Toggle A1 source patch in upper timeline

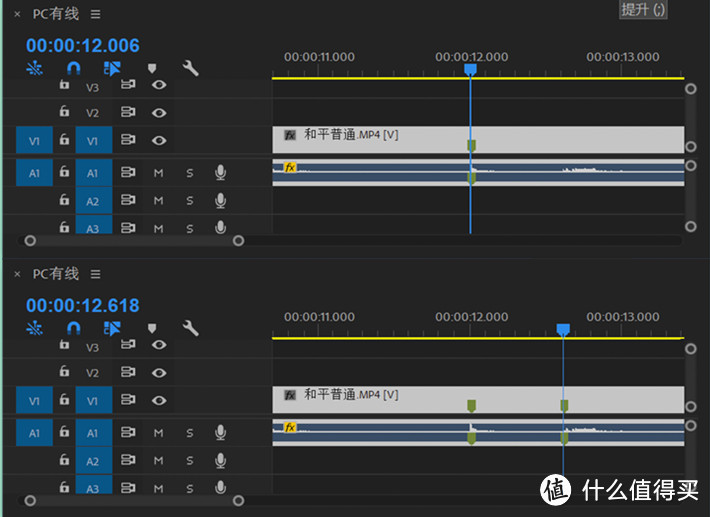coord(34,173)
